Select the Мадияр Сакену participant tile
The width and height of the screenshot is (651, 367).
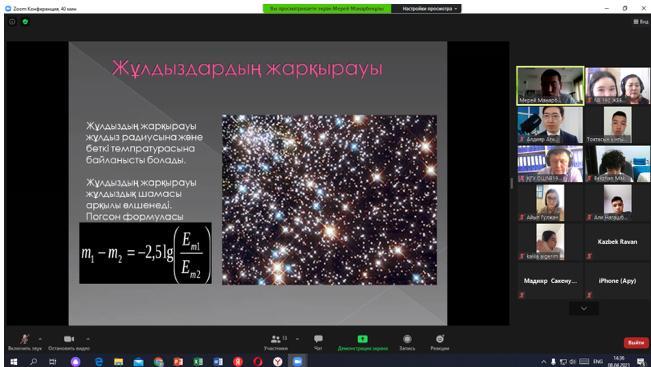(550, 281)
